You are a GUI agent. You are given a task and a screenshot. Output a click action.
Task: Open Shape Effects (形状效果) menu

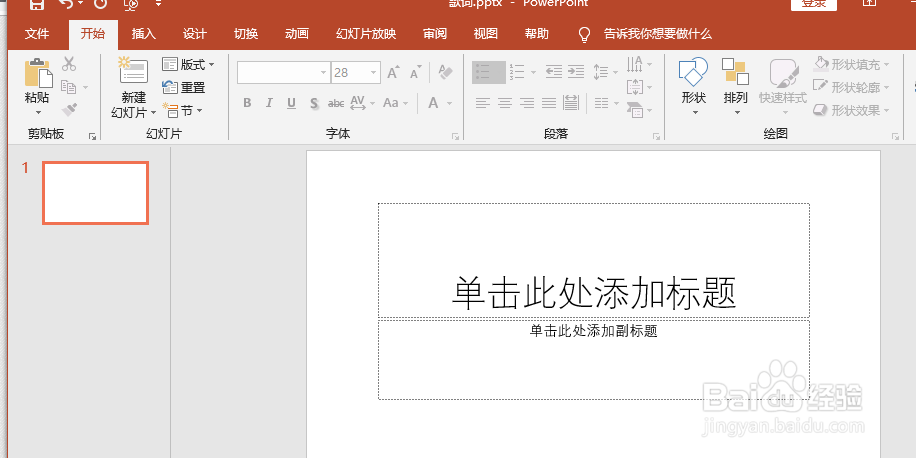pyautogui.click(x=851, y=110)
